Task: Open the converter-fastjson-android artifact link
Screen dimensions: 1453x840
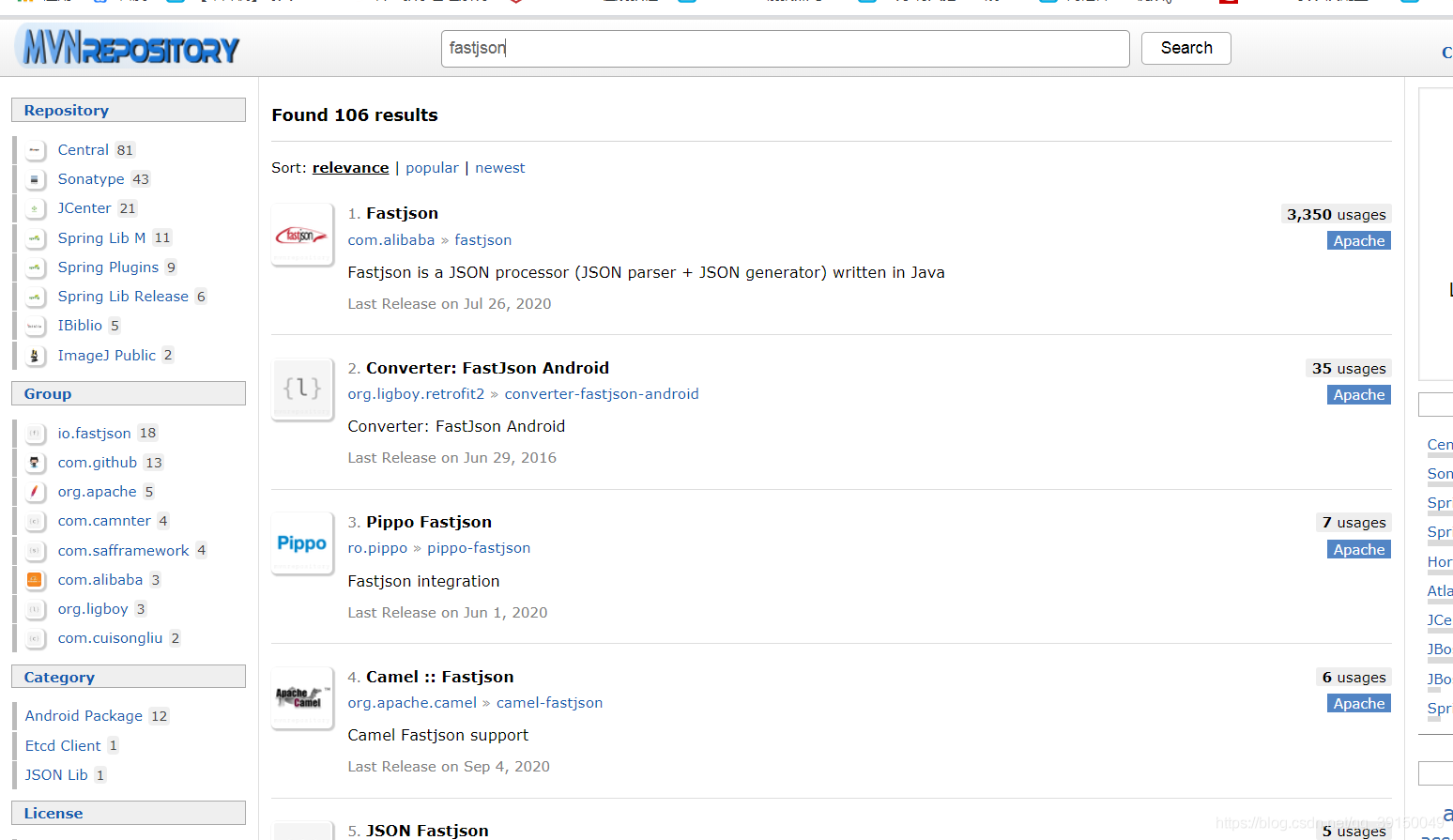Action: [602, 394]
